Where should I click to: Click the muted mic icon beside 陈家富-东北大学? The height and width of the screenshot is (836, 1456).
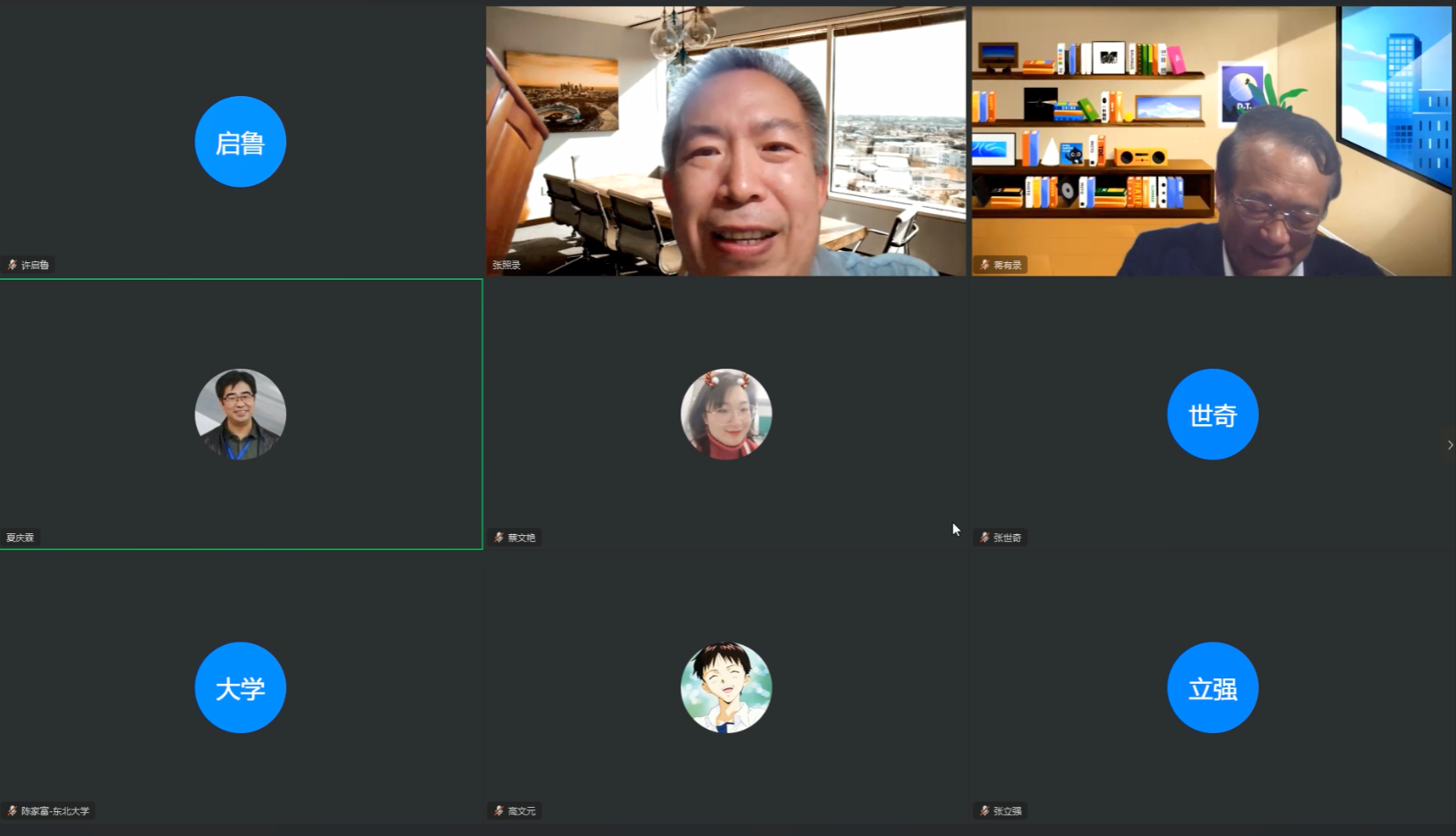[x=12, y=811]
